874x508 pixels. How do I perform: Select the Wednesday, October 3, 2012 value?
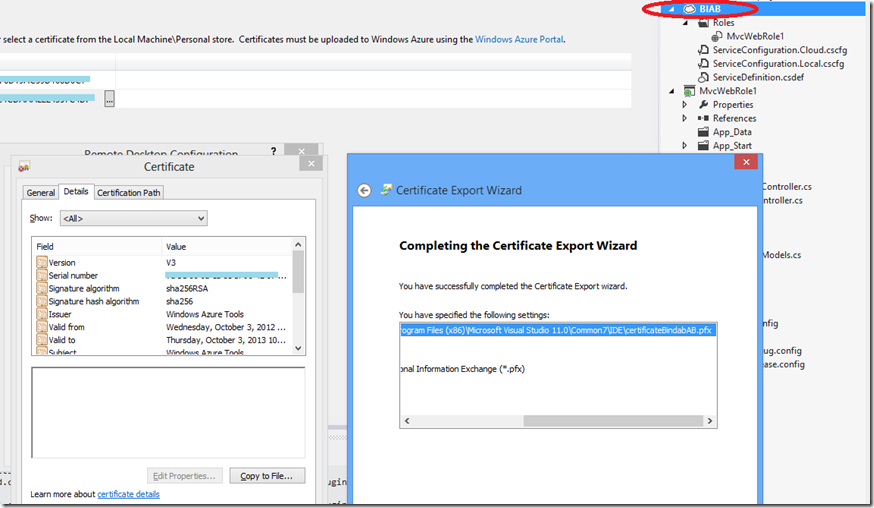click(x=226, y=327)
